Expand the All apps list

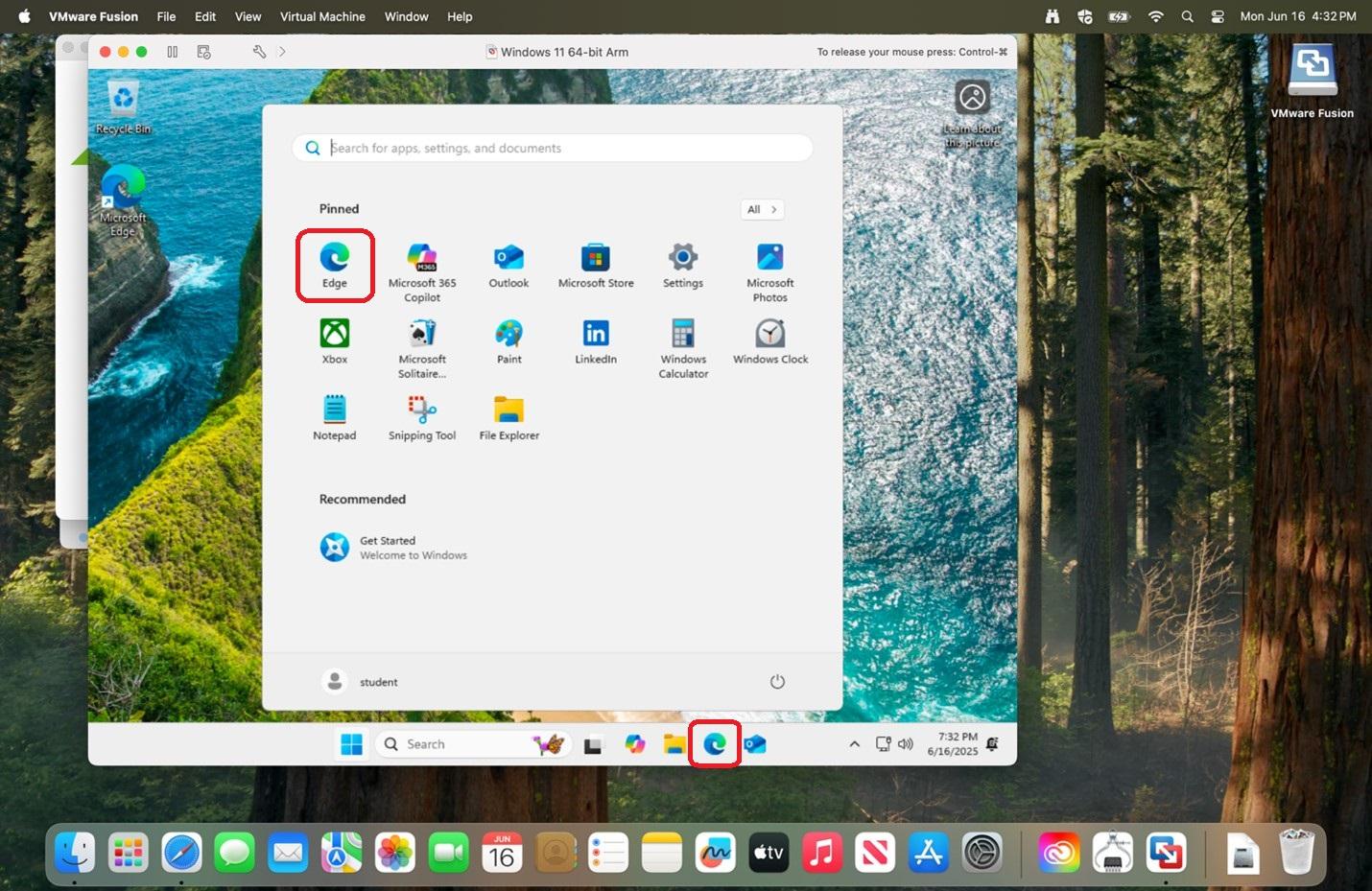[763, 209]
